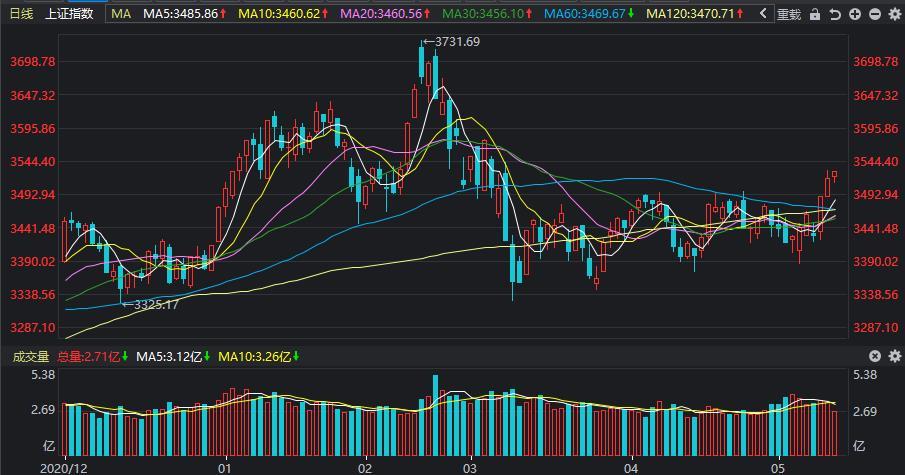Image resolution: width=905 pixels, height=475 pixels.
Task: Click the MA5:3485.86 moving average label
Action: coord(182,14)
